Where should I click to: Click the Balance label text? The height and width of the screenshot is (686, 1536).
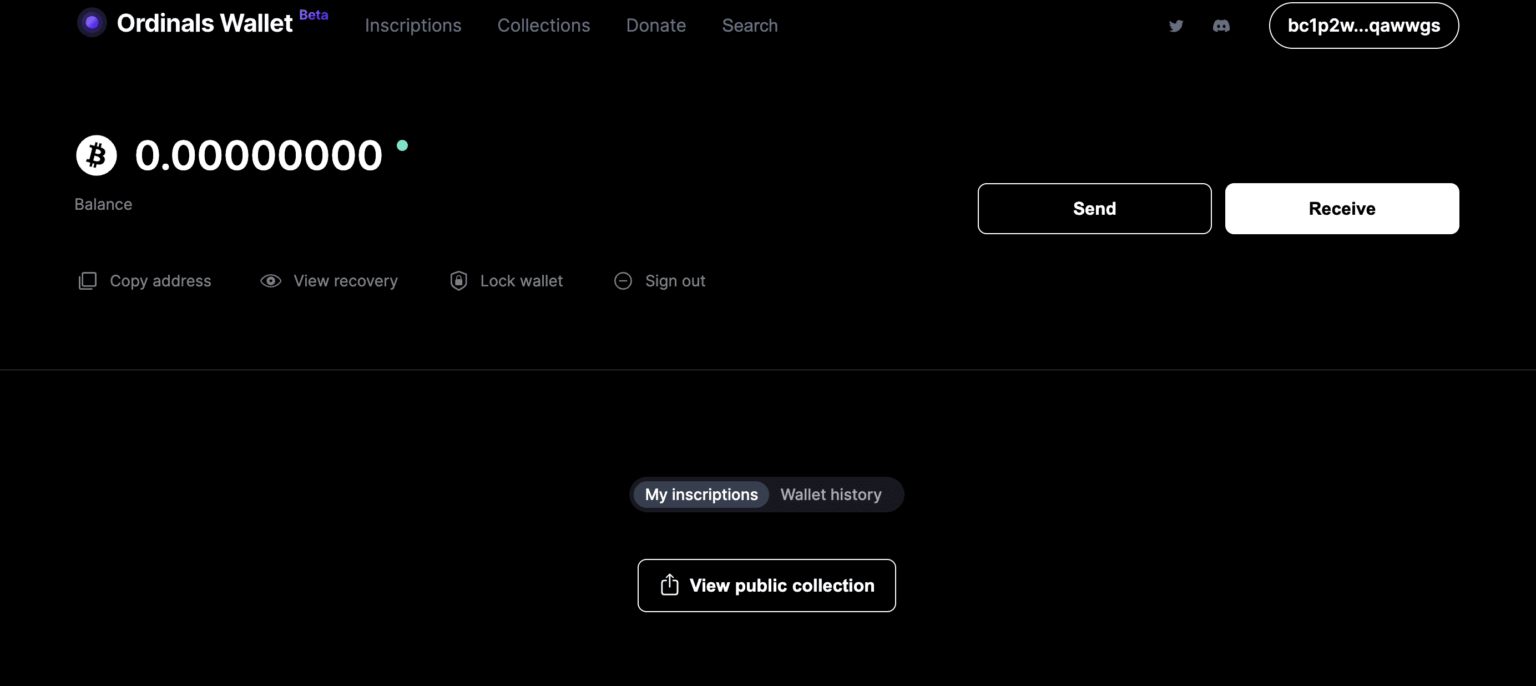pos(103,204)
